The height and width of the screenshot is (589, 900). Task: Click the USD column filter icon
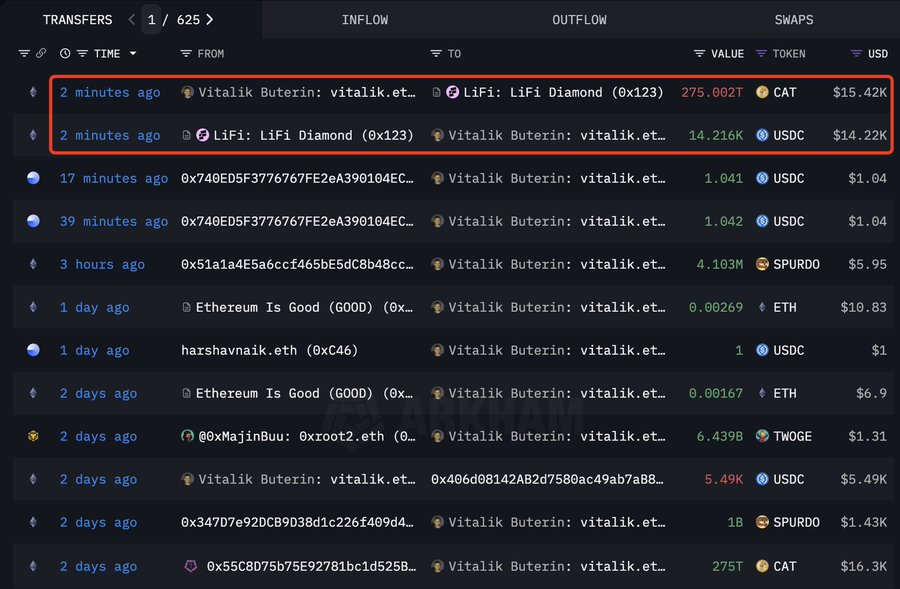856,54
